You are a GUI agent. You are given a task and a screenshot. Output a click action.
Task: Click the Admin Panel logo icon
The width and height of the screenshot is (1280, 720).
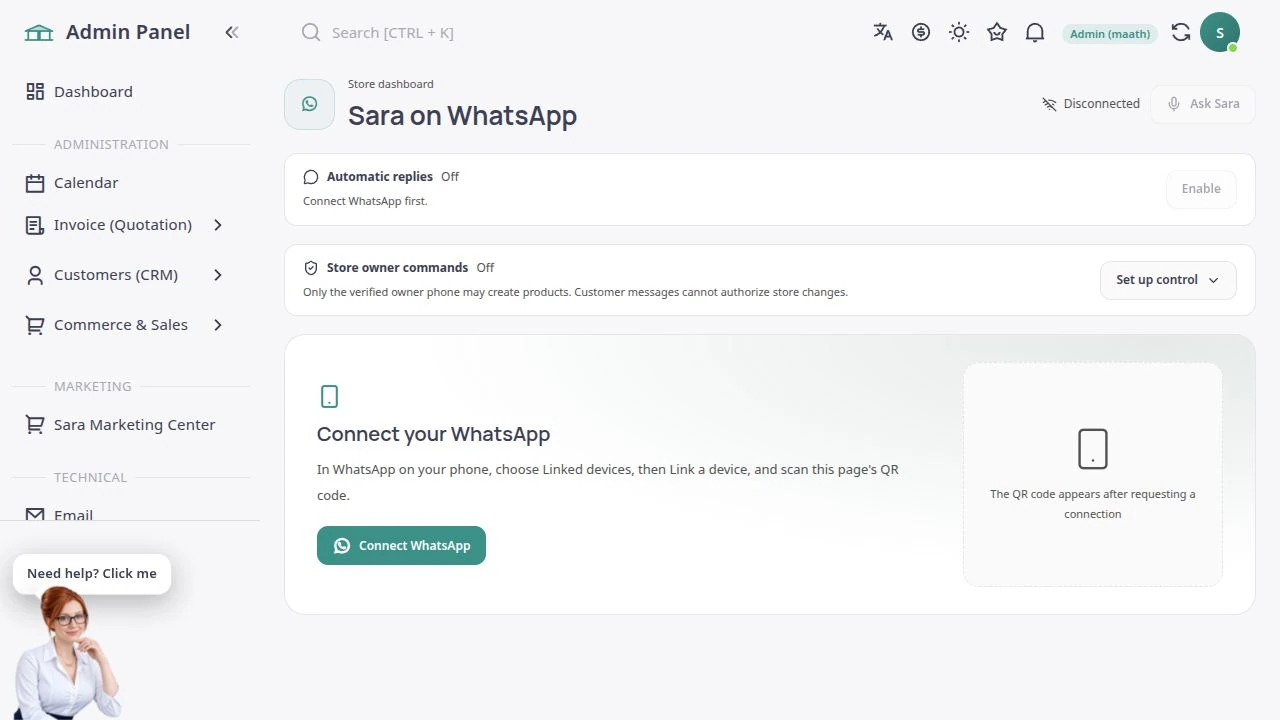point(39,33)
